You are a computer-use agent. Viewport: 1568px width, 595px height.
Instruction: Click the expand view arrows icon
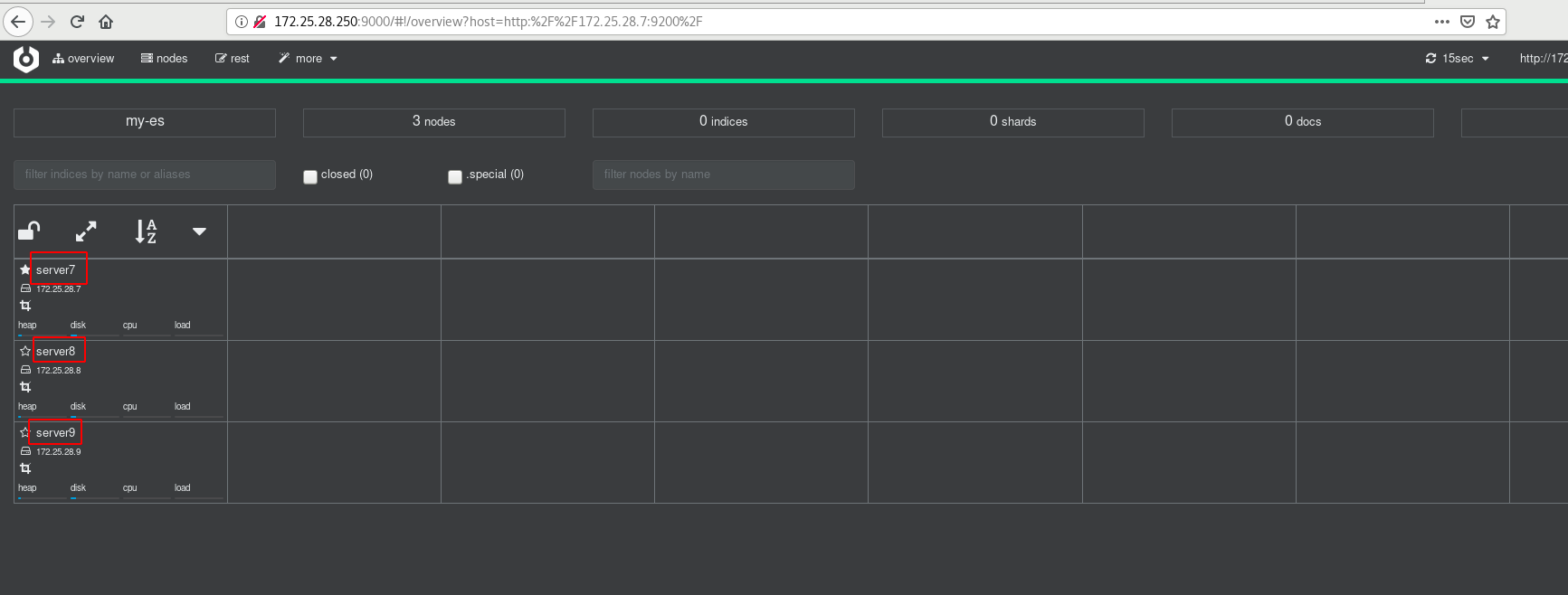86,231
